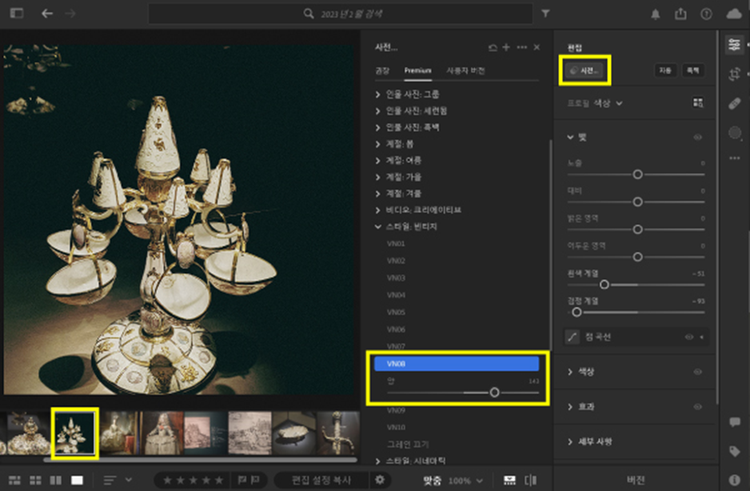Click the 흑백 black and white button
Image resolution: width=750 pixels, height=491 pixels.
pyautogui.click(x=693, y=71)
